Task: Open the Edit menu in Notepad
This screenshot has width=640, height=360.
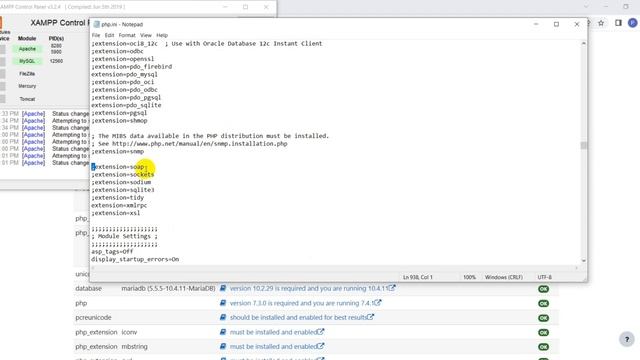Action: (109, 36)
